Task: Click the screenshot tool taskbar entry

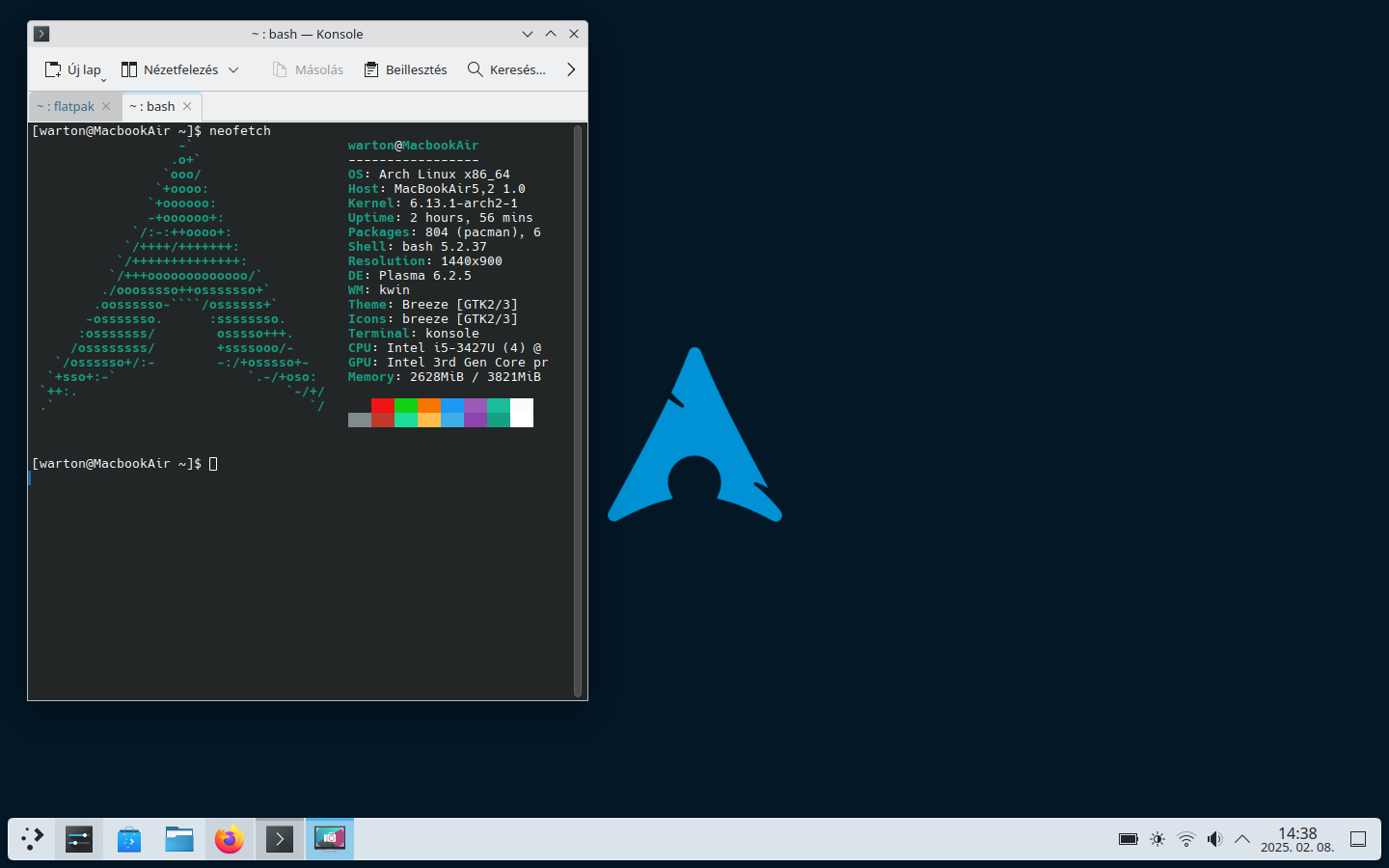Action: (x=330, y=839)
